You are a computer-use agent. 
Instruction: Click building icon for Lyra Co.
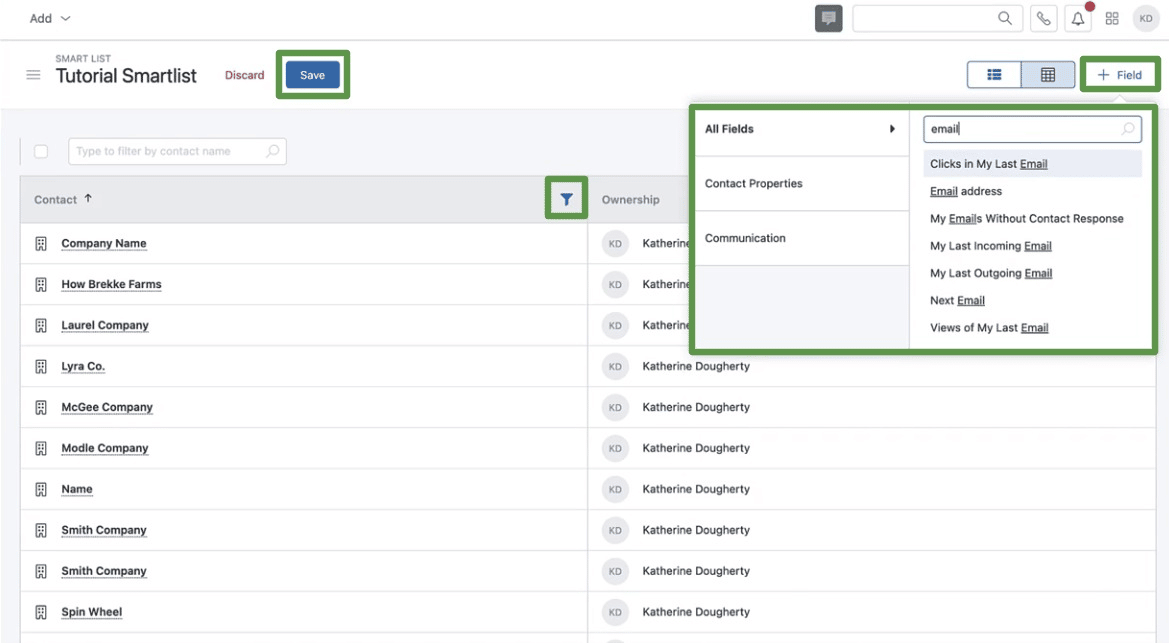(x=41, y=366)
